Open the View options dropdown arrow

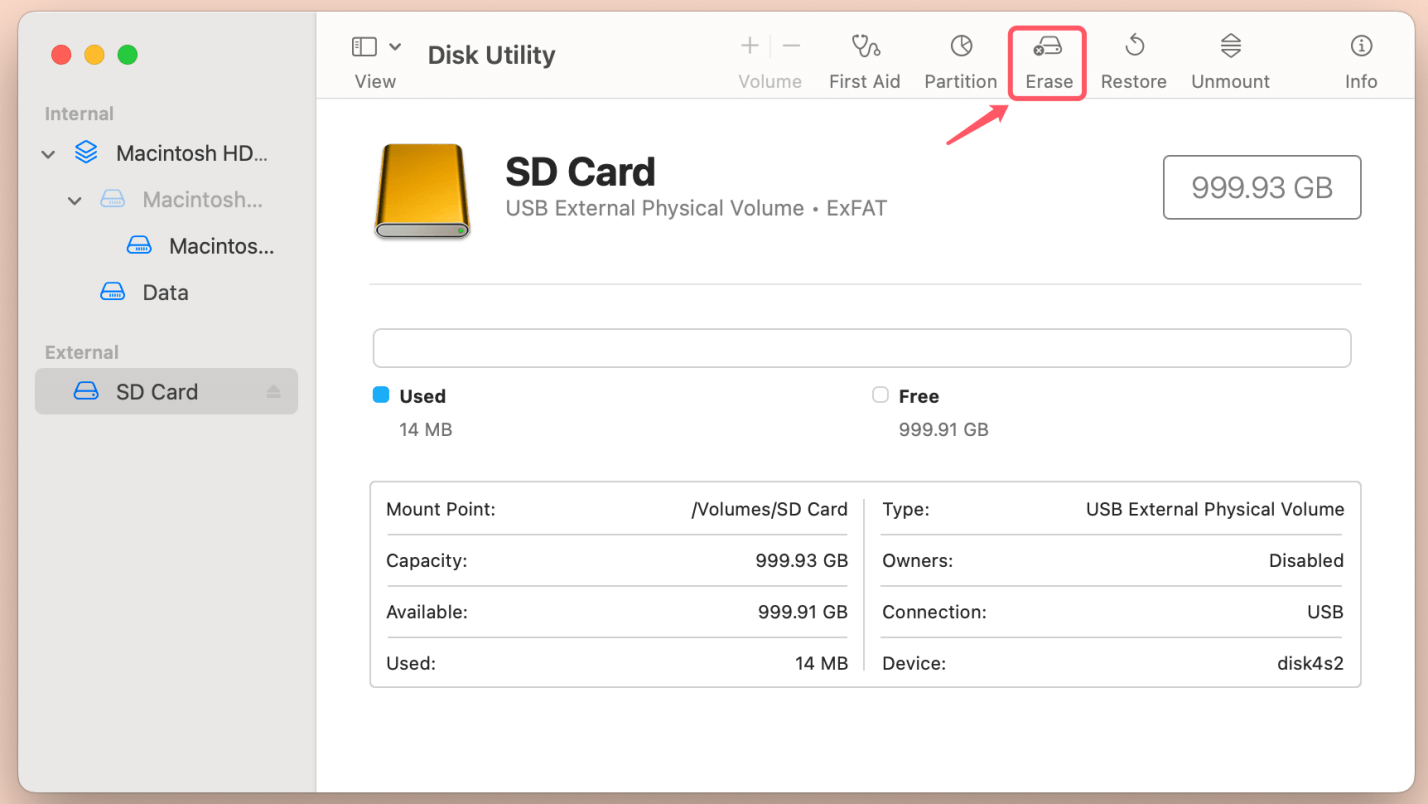[395, 47]
